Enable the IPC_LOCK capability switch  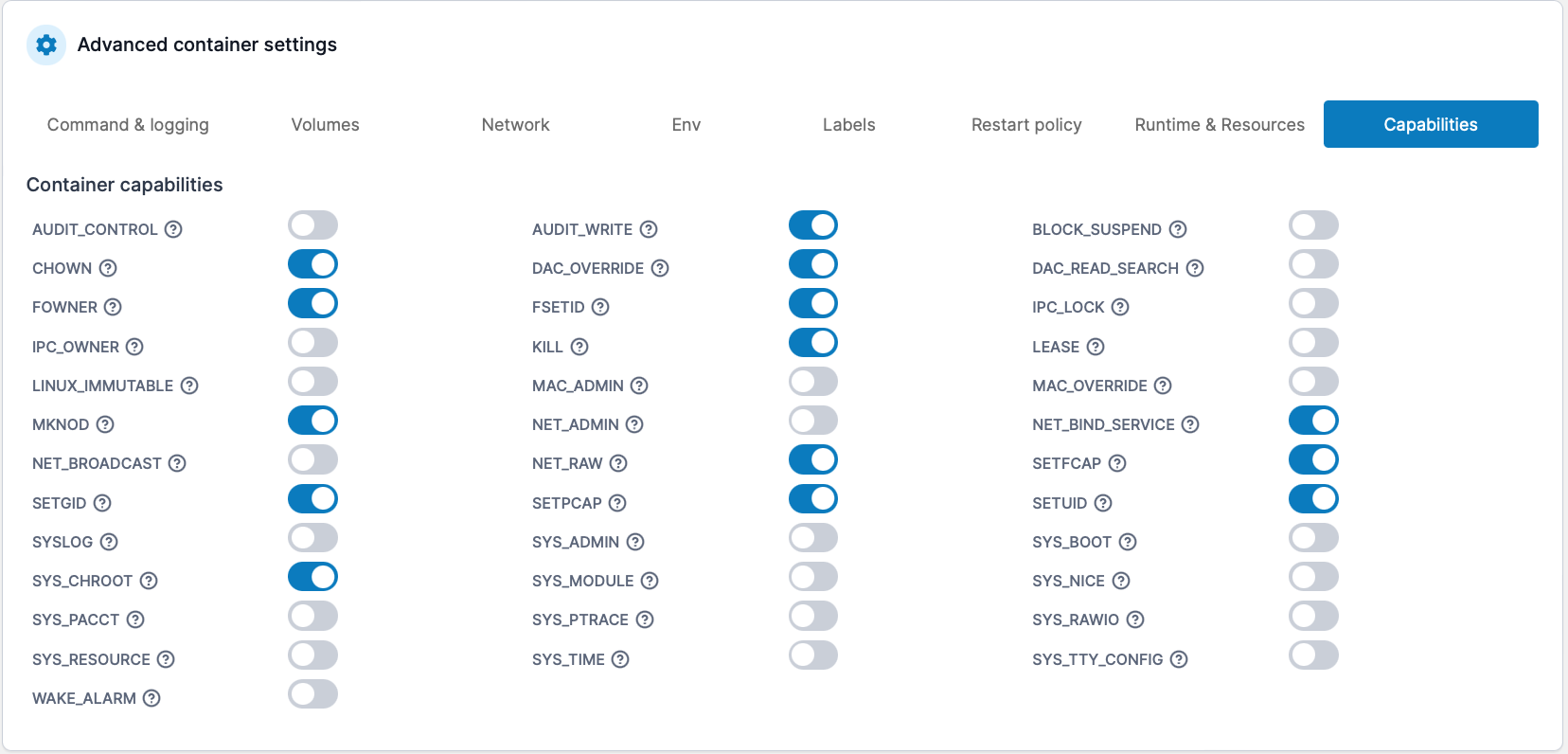point(1313,303)
